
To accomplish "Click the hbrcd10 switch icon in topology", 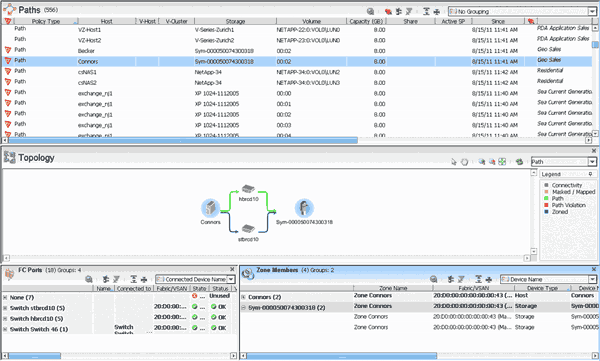I will pyautogui.click(x=248, y=188).
